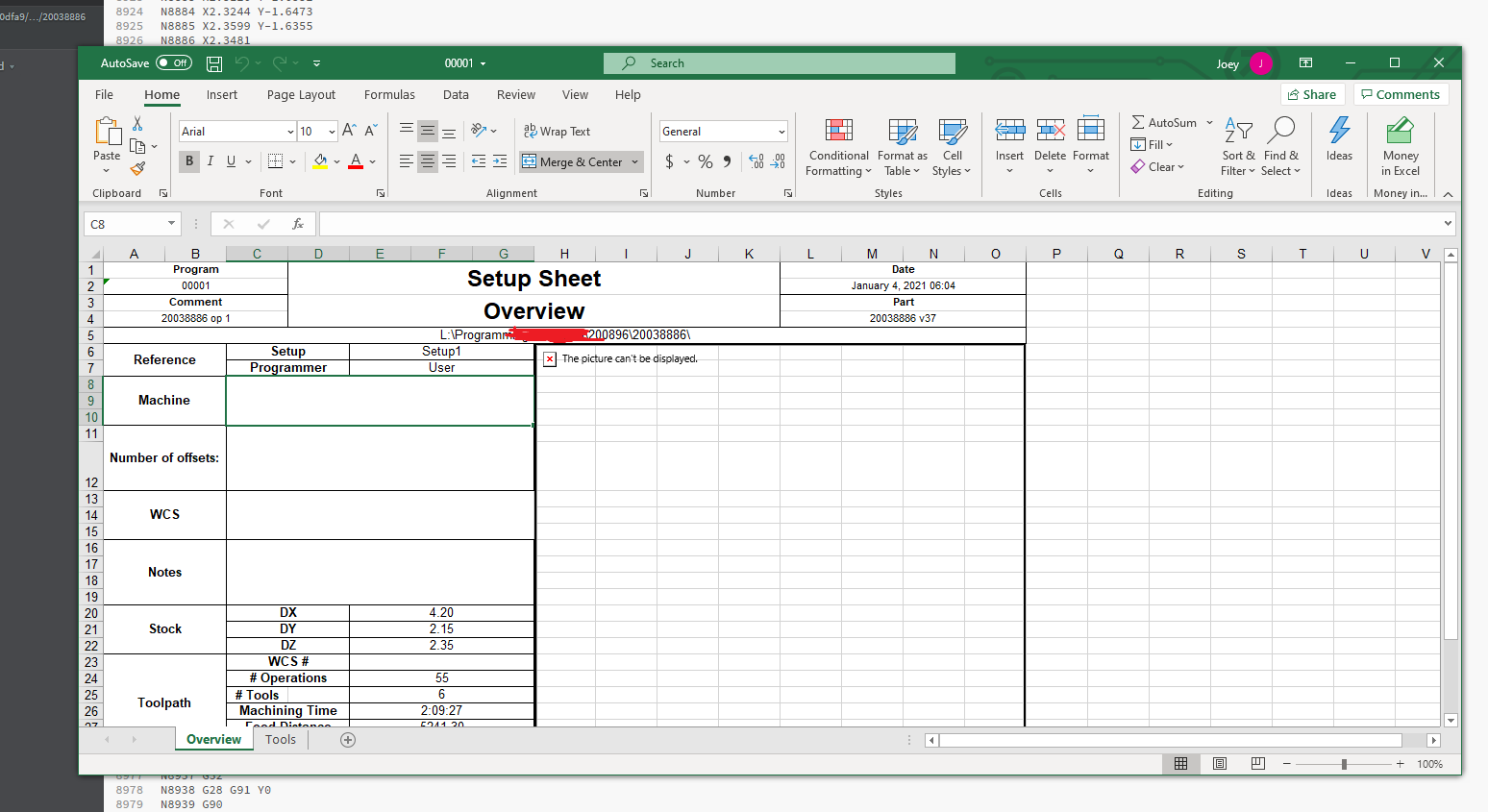Apply Percent Style number format
The image size is (1488, 812).
pos(705,161)
